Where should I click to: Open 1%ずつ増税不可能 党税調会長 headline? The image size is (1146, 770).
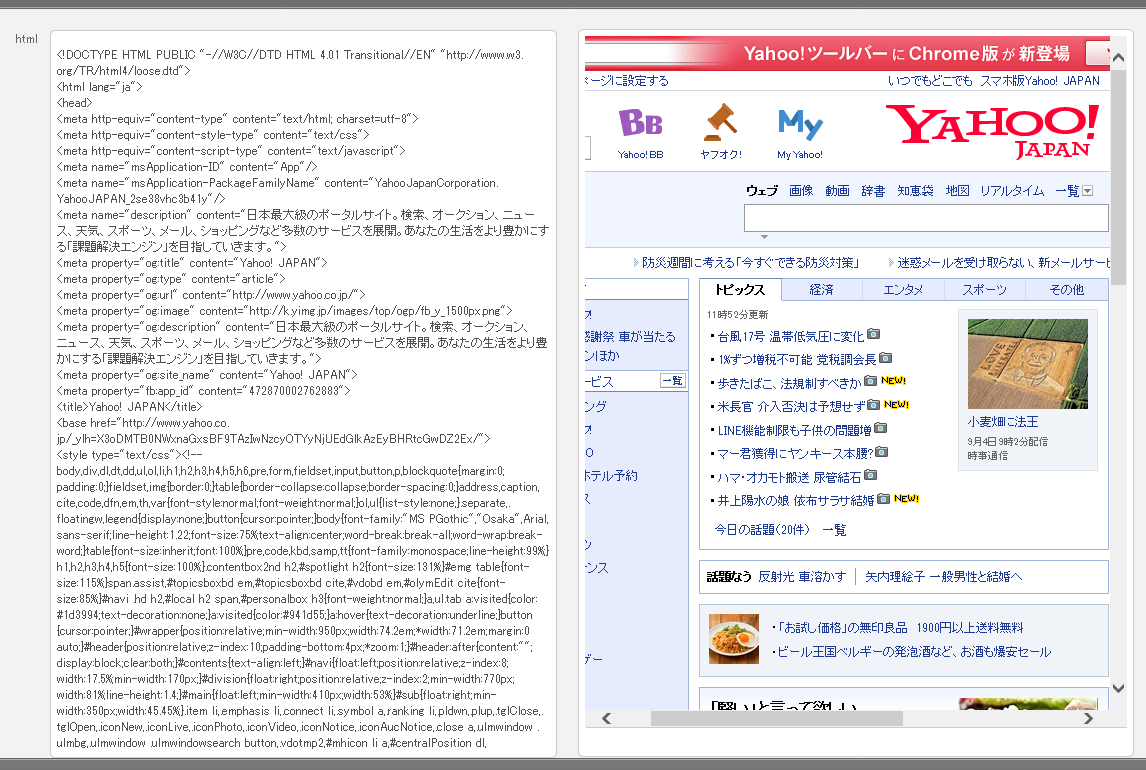797,359
